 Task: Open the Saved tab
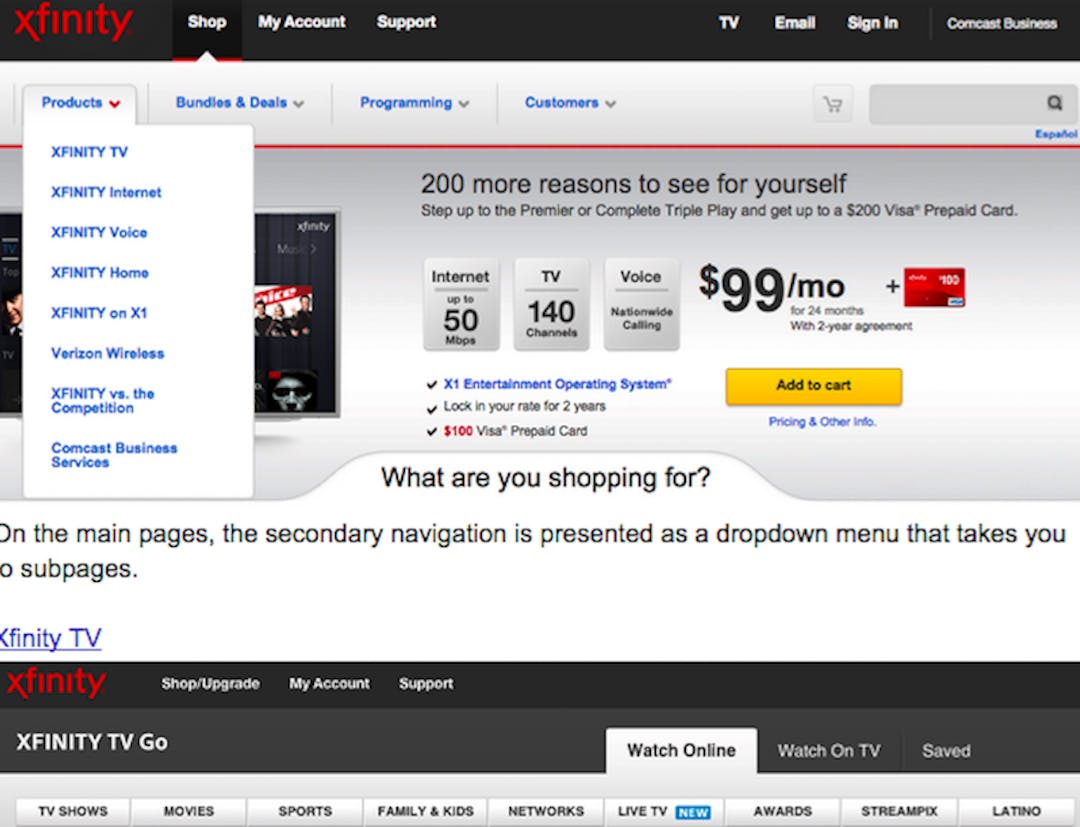(944, 750)
